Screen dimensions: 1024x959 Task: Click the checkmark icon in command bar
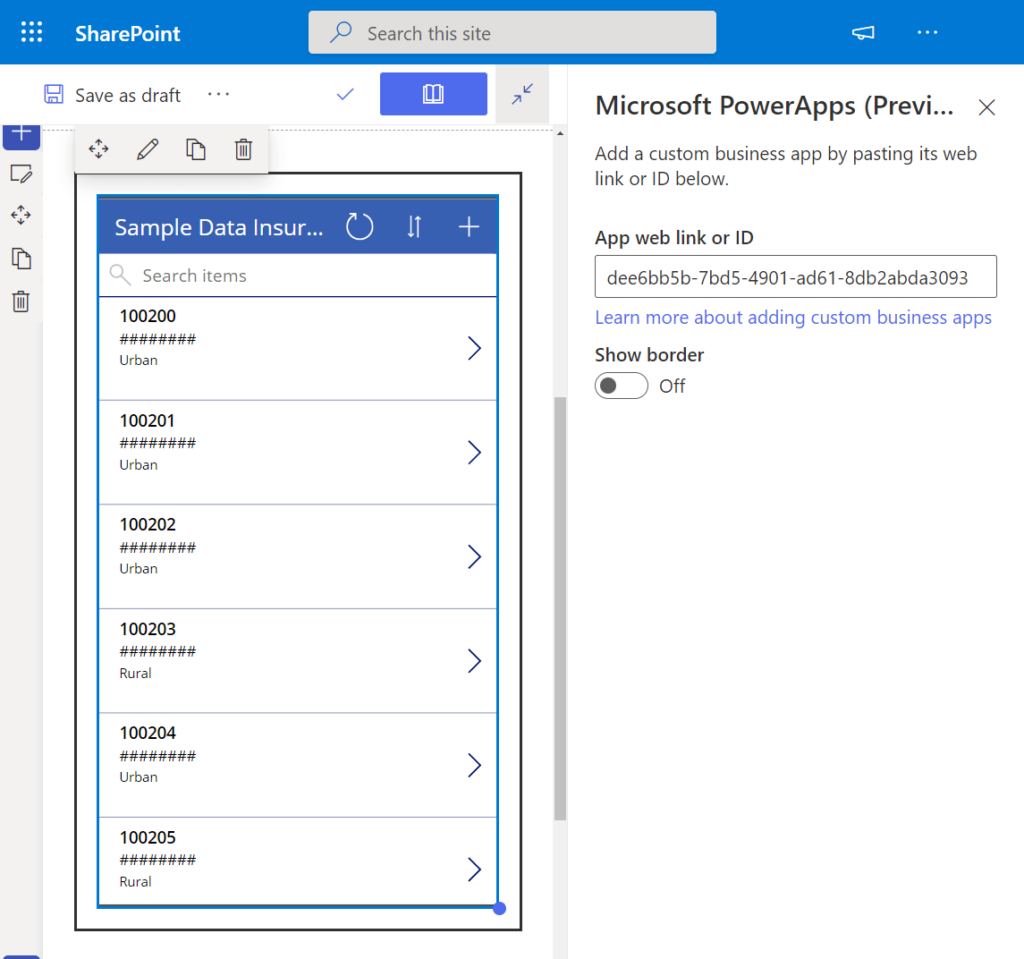tap(345, 95)
